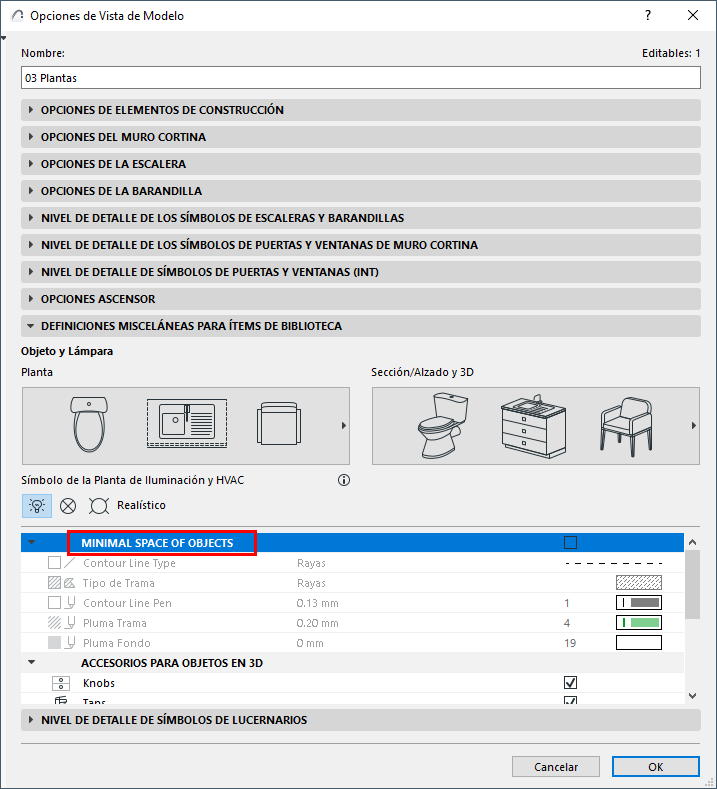Toggle the Contour Line Pen row checkbox

pyautogui.click(x=54, y=603)
